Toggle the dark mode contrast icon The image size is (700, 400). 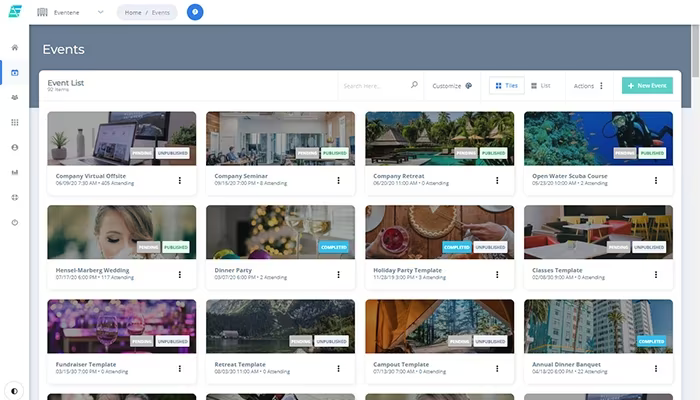[x=15, y=391]
